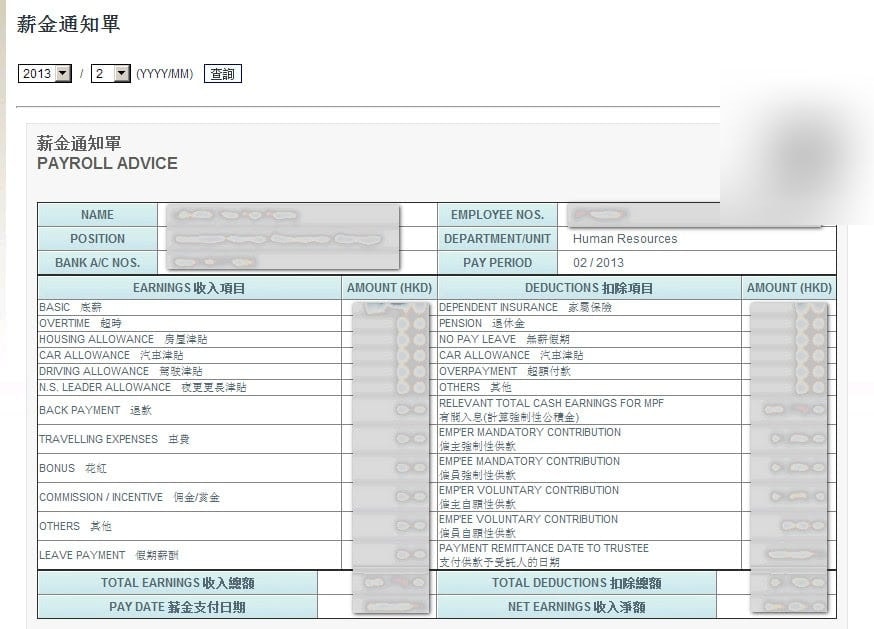
Task: Click EMP'EE MANDATORY CONTRIBUTION row label
Action: tap(529, 461)
